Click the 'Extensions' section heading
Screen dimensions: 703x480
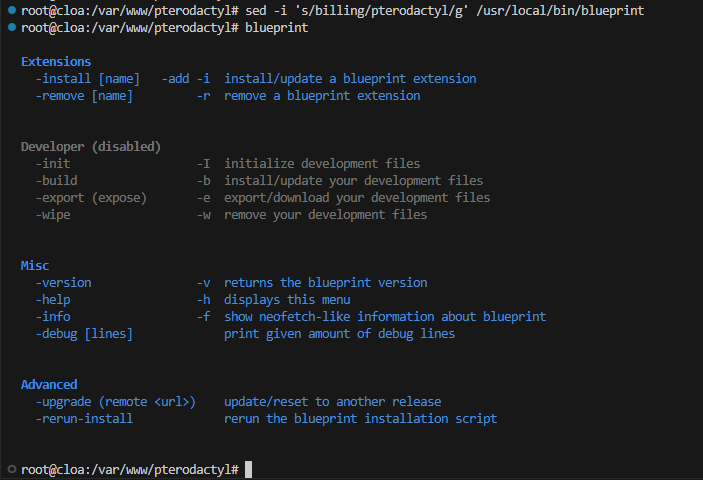click(x=56, y=61)
